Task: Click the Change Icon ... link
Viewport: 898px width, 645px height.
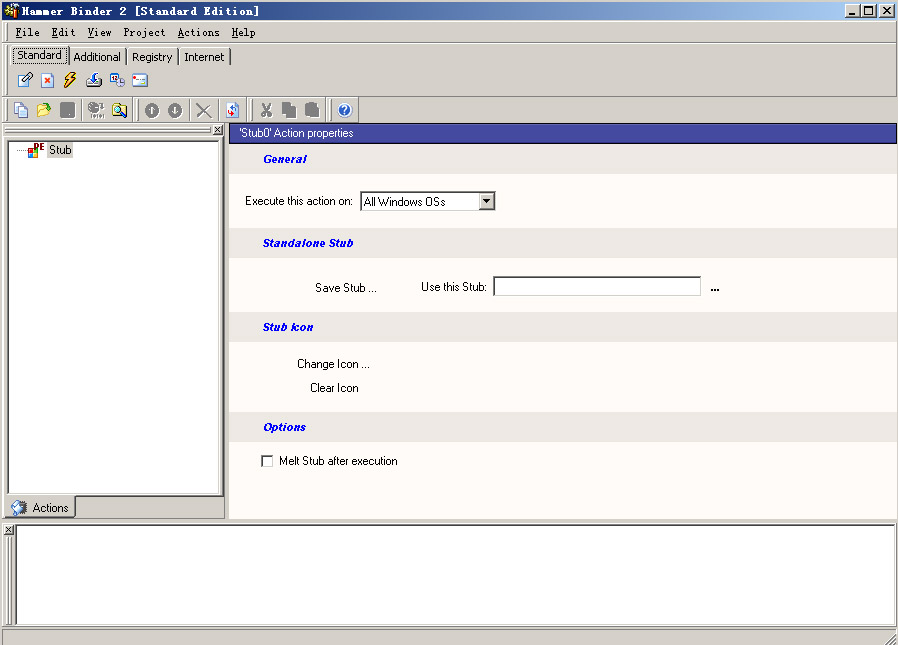Action: tap(333, 364)
